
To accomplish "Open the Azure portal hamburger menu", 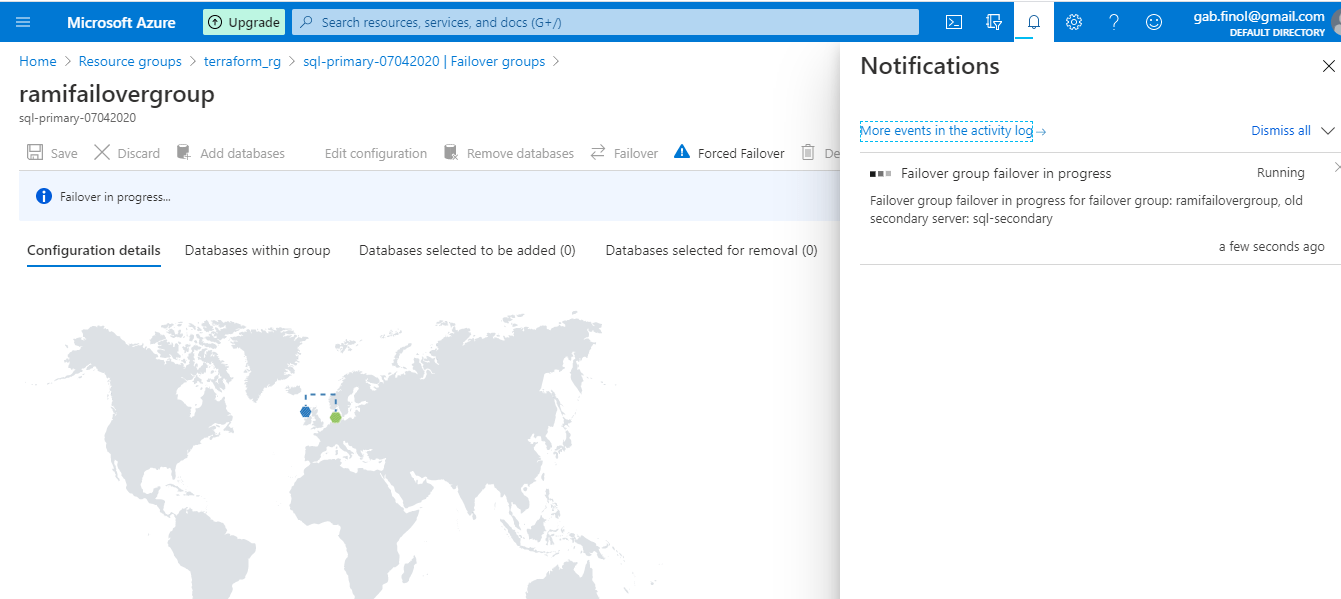I will 23,22.
